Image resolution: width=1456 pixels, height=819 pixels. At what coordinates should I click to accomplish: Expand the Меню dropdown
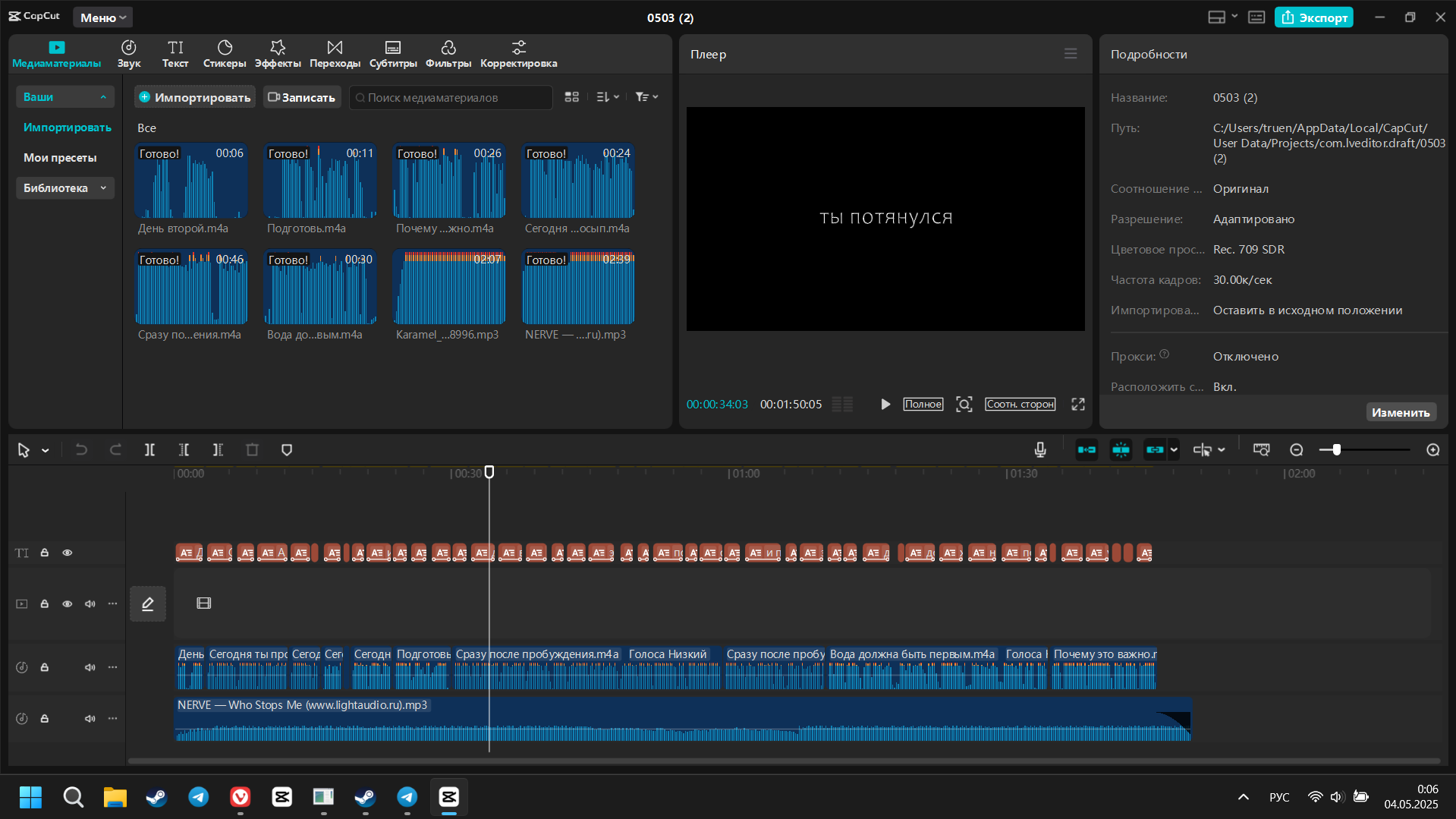[103, 17]
